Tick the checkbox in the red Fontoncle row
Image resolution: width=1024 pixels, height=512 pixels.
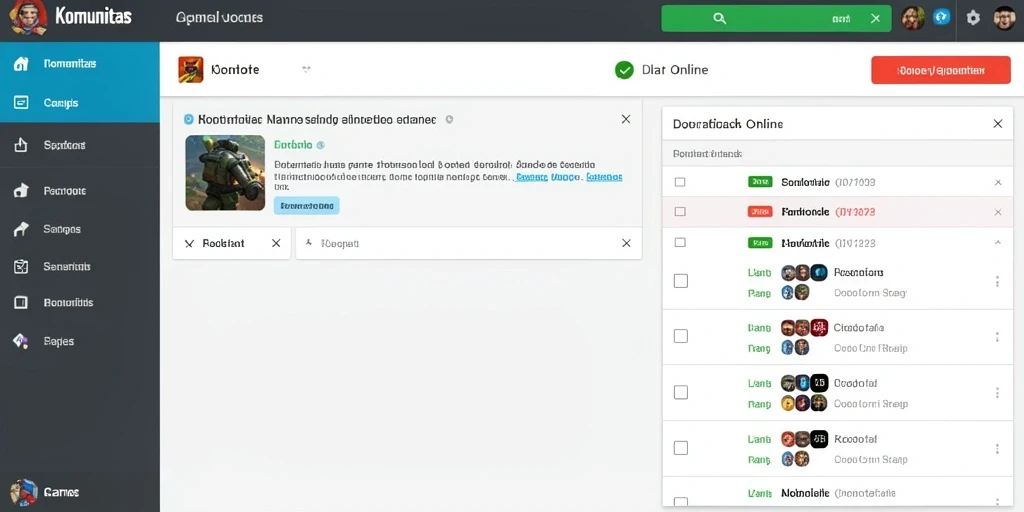pos(680,212)
